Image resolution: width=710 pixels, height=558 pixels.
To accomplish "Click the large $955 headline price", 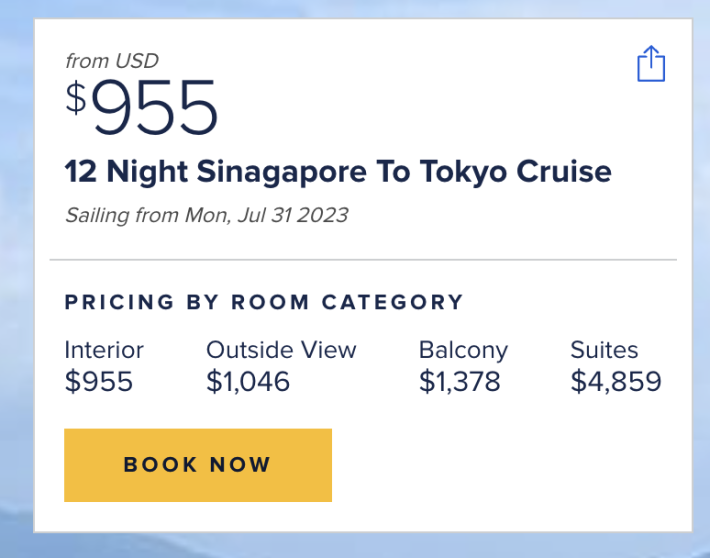I will [x=155, y=108].
